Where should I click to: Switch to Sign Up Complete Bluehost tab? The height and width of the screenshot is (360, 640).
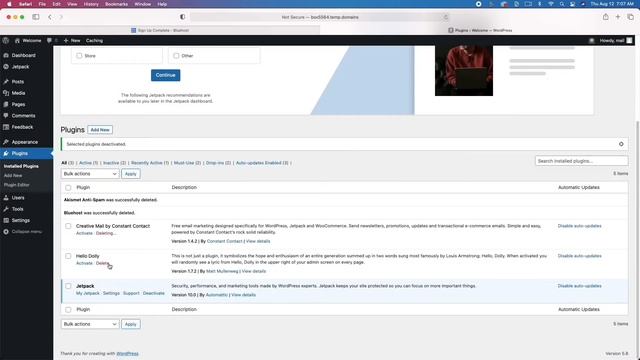(160, 30)
